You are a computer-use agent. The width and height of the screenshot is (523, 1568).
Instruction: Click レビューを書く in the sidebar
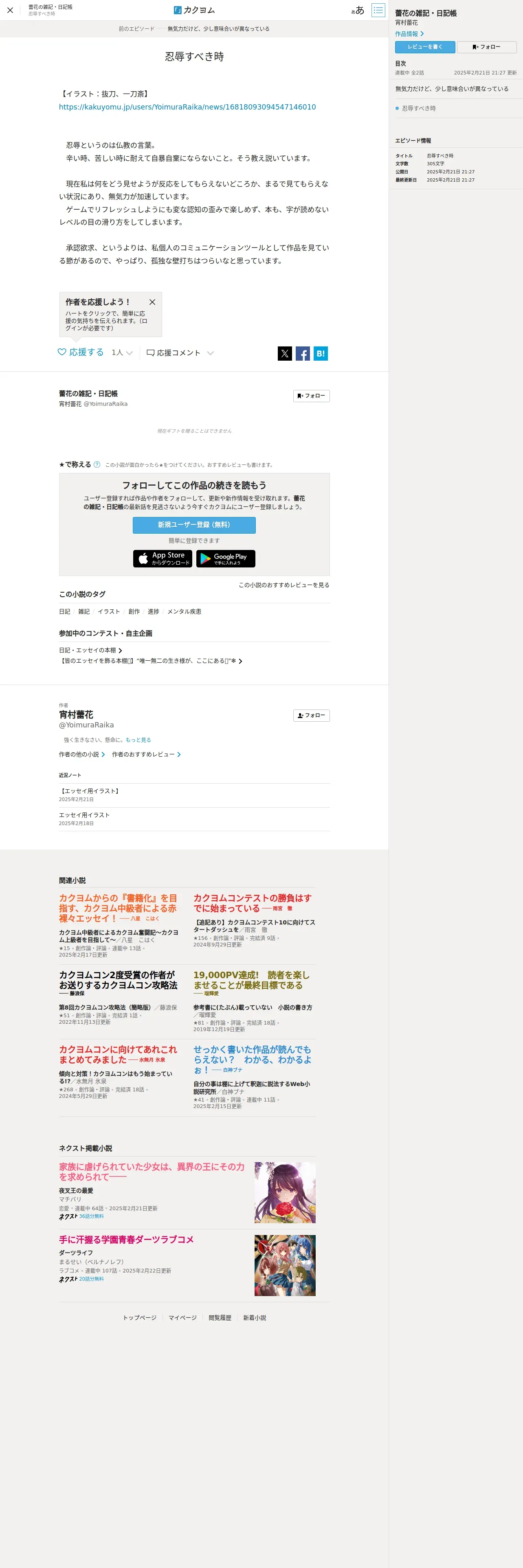(425, 47)
